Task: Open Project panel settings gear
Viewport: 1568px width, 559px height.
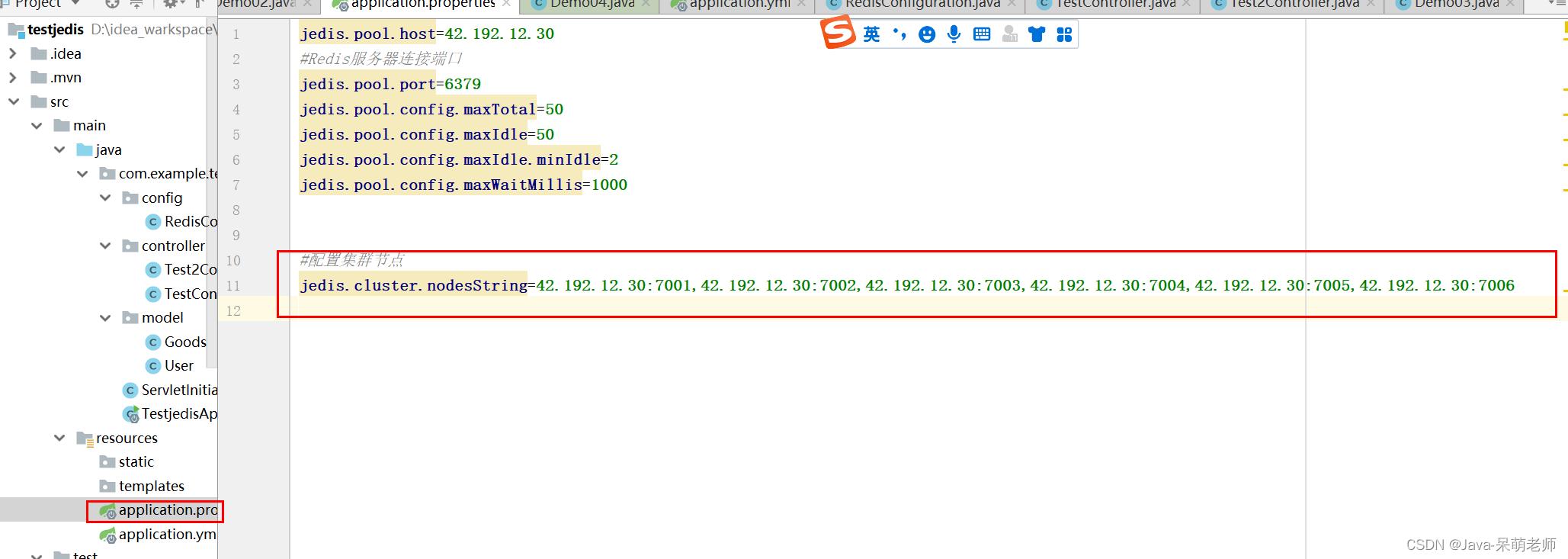Action: (169, 4)
